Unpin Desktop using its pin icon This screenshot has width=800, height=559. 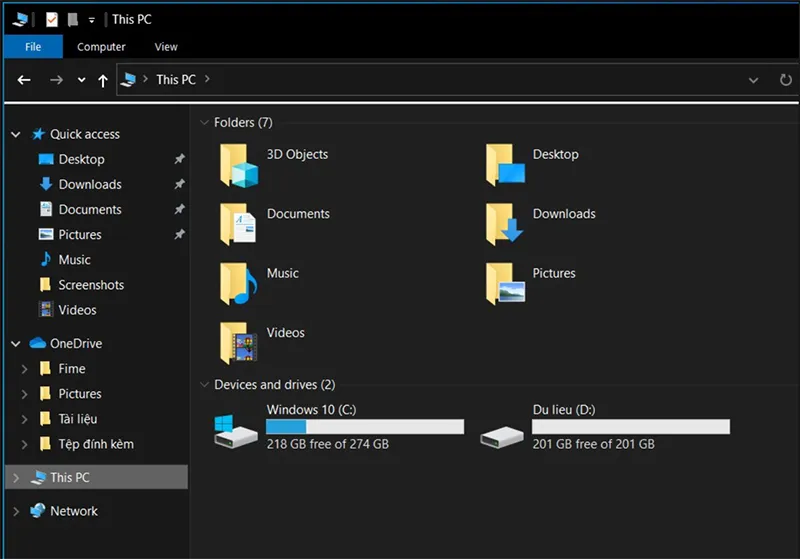[x=179, y=159]
